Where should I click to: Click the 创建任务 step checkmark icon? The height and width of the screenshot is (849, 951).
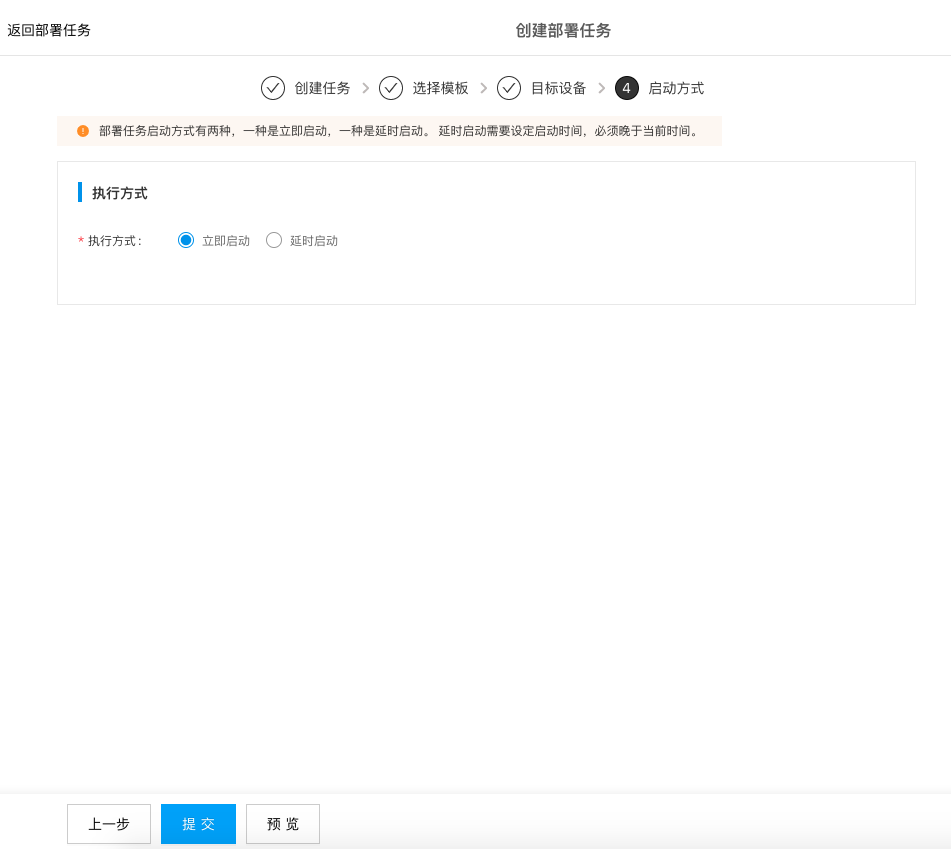pyautogui.click(x=273, y=88)
